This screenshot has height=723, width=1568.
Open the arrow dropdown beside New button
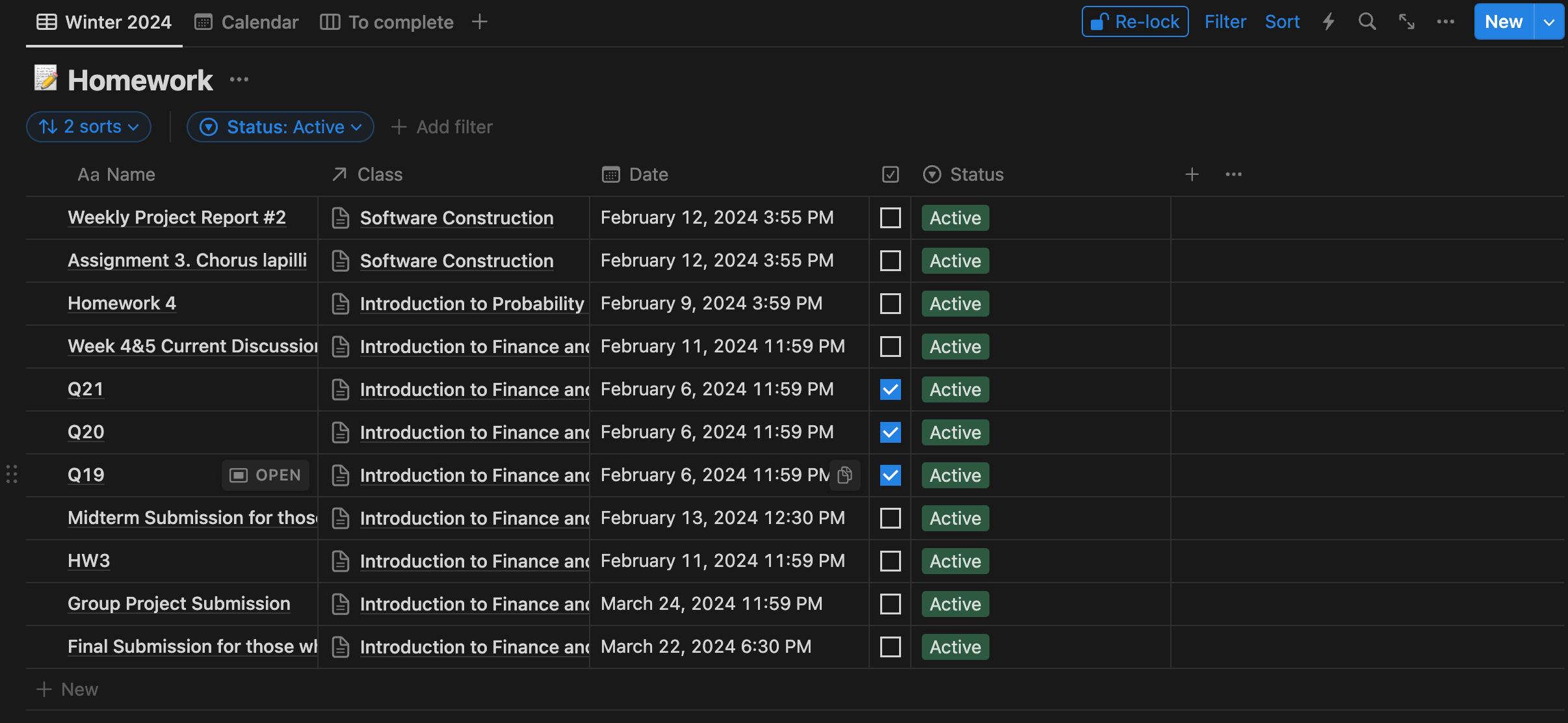[1550, 22]
